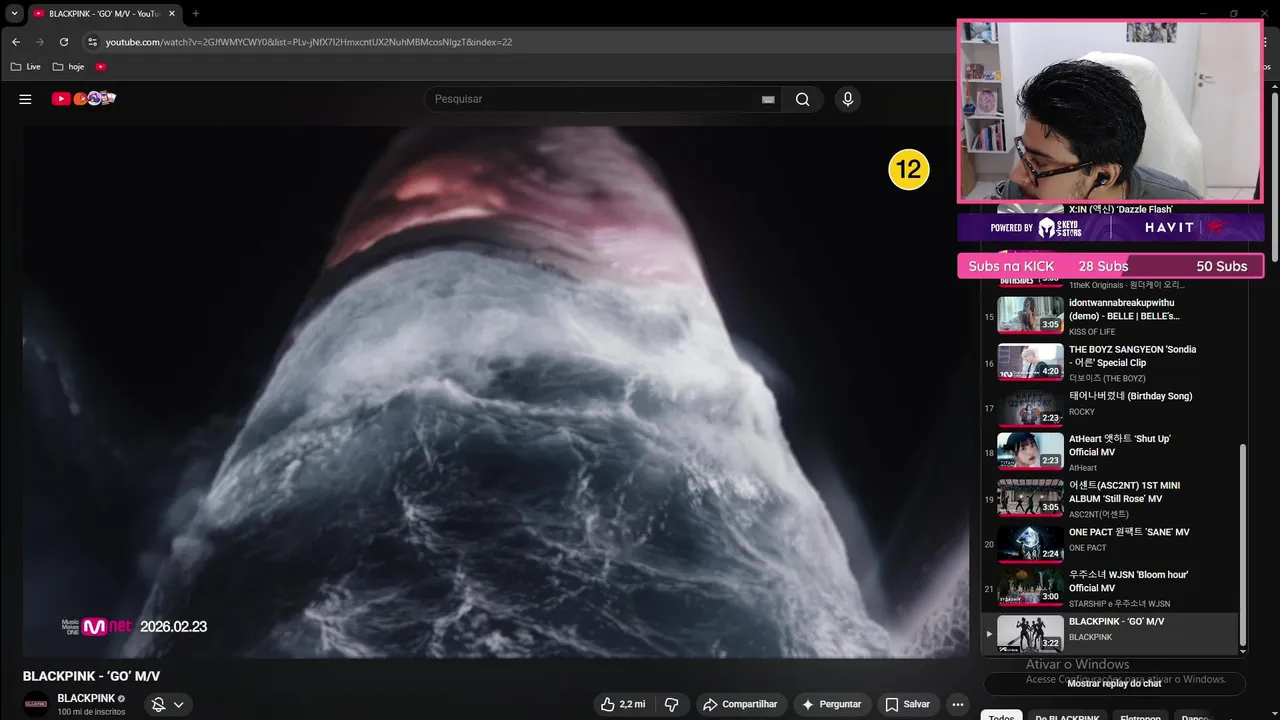Viewport: 1280px width, 720px height.
Task: Open the Live bookmarks folder
Action: click(x=26, y=67)
